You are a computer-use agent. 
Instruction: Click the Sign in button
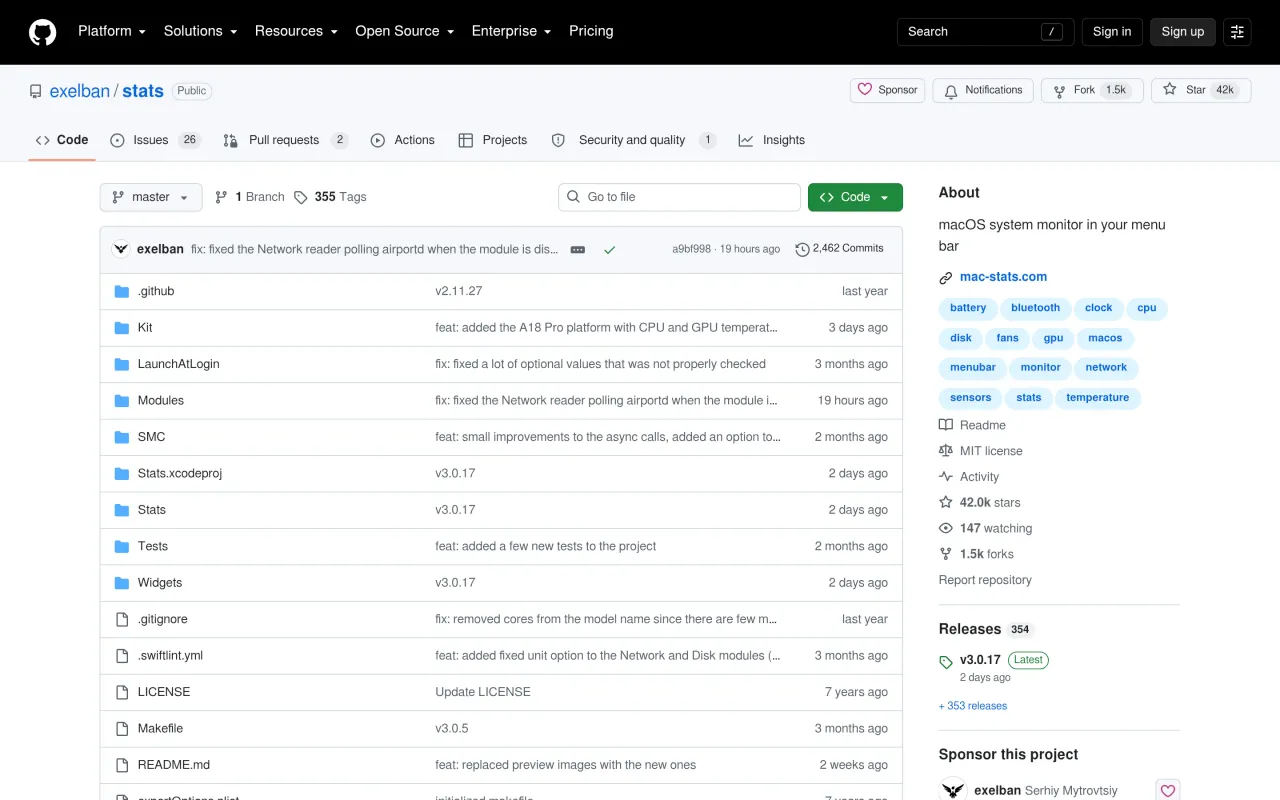1112,32
